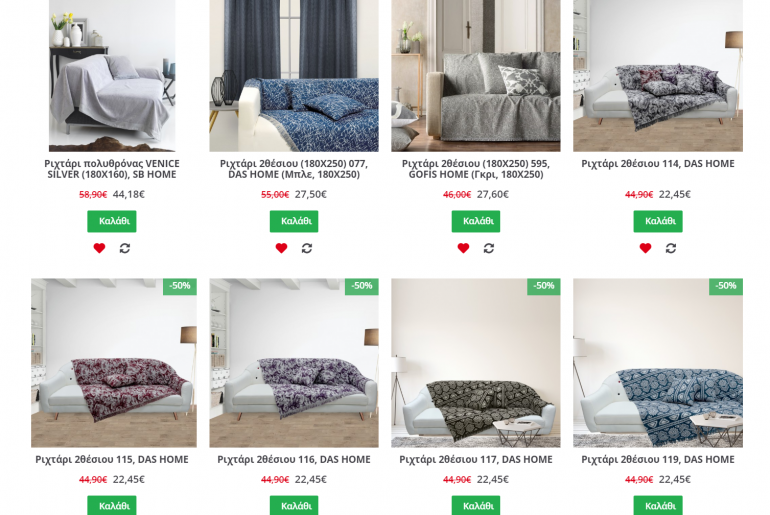
Task: Click Καλάθι button for Ριχτάρι 119
Action: pos(658,505)
